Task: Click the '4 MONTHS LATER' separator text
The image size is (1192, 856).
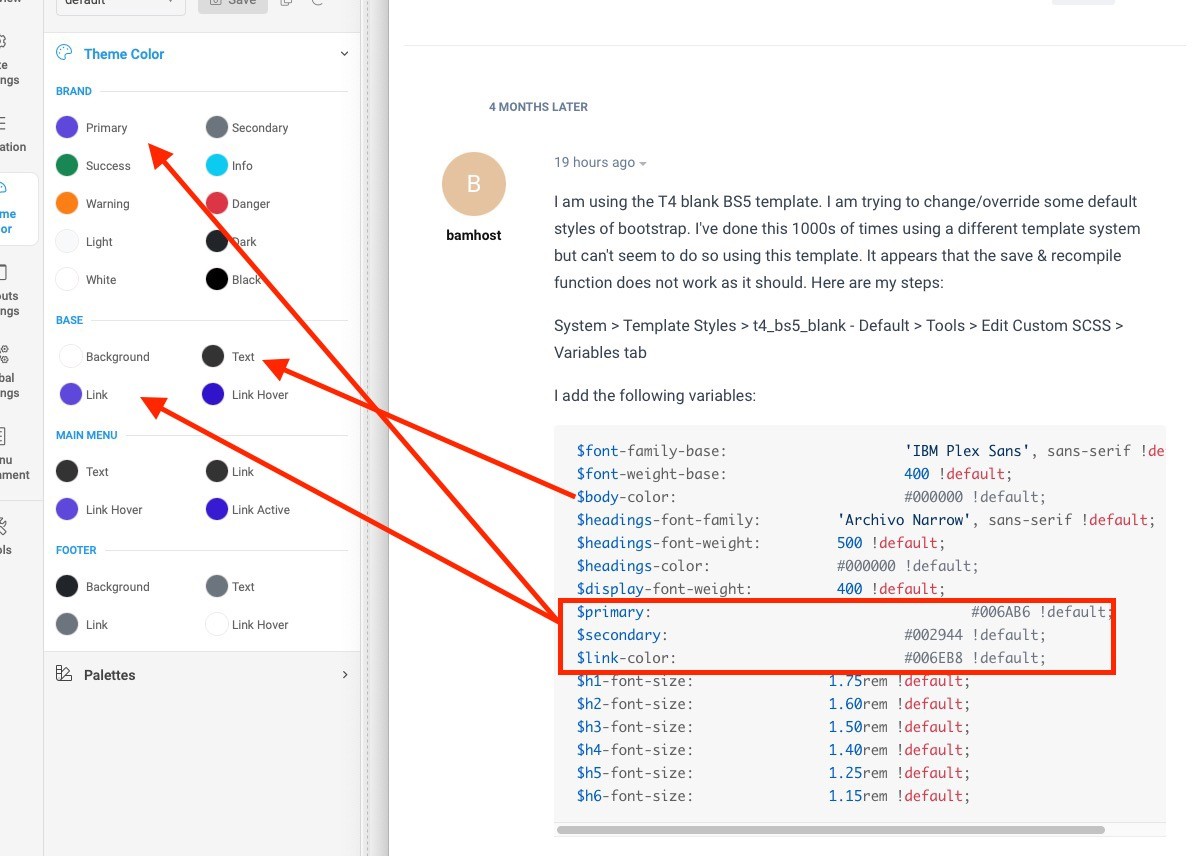Action: [538, 107]
